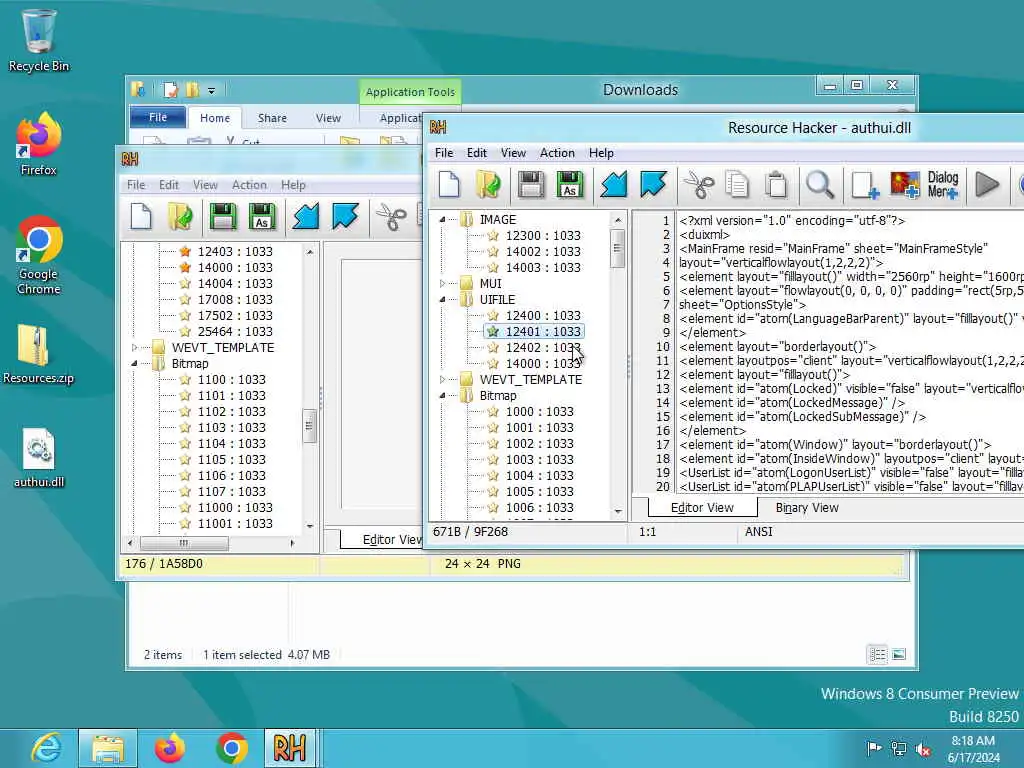The height and width of the screenshot is (768, 1024).
Task: Select resource 12300 : 1033 under IMAGE
Action: (543, 235)
